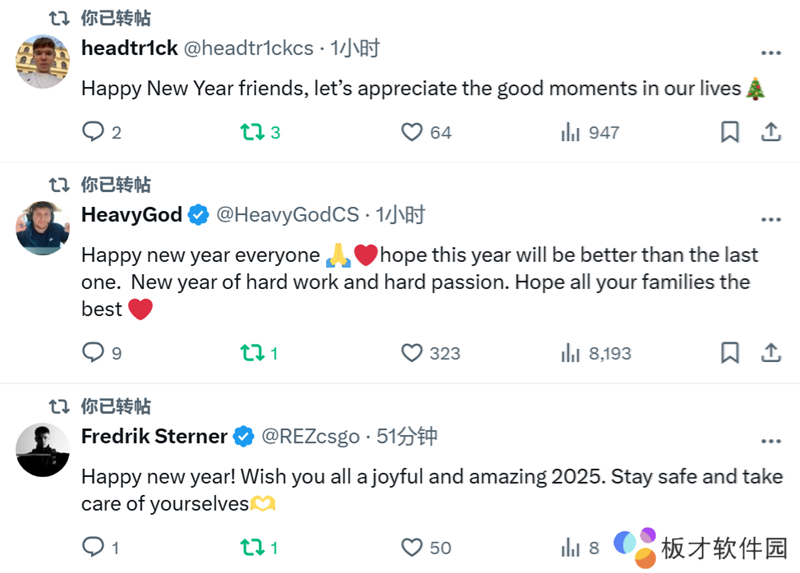800x573 pixels.
Task: Bookmark HeavyGod's post
Action: tap(730, 352)
